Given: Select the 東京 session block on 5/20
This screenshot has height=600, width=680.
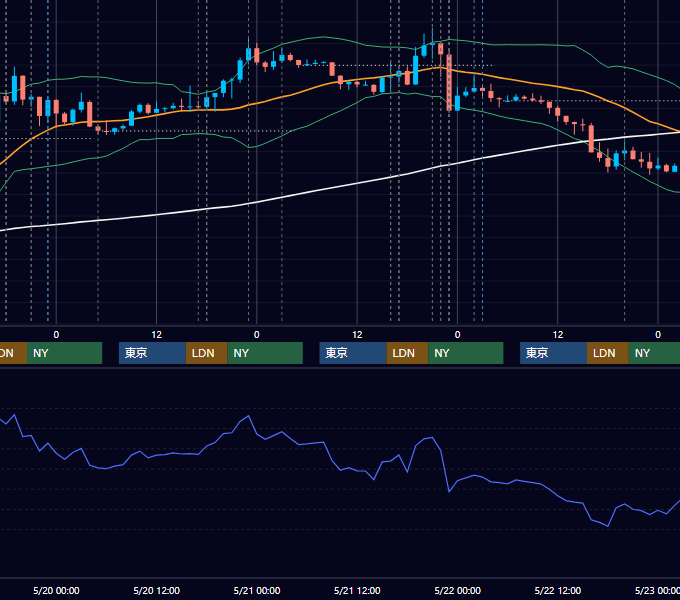Looking at the screenshot, I should point(152,353).
